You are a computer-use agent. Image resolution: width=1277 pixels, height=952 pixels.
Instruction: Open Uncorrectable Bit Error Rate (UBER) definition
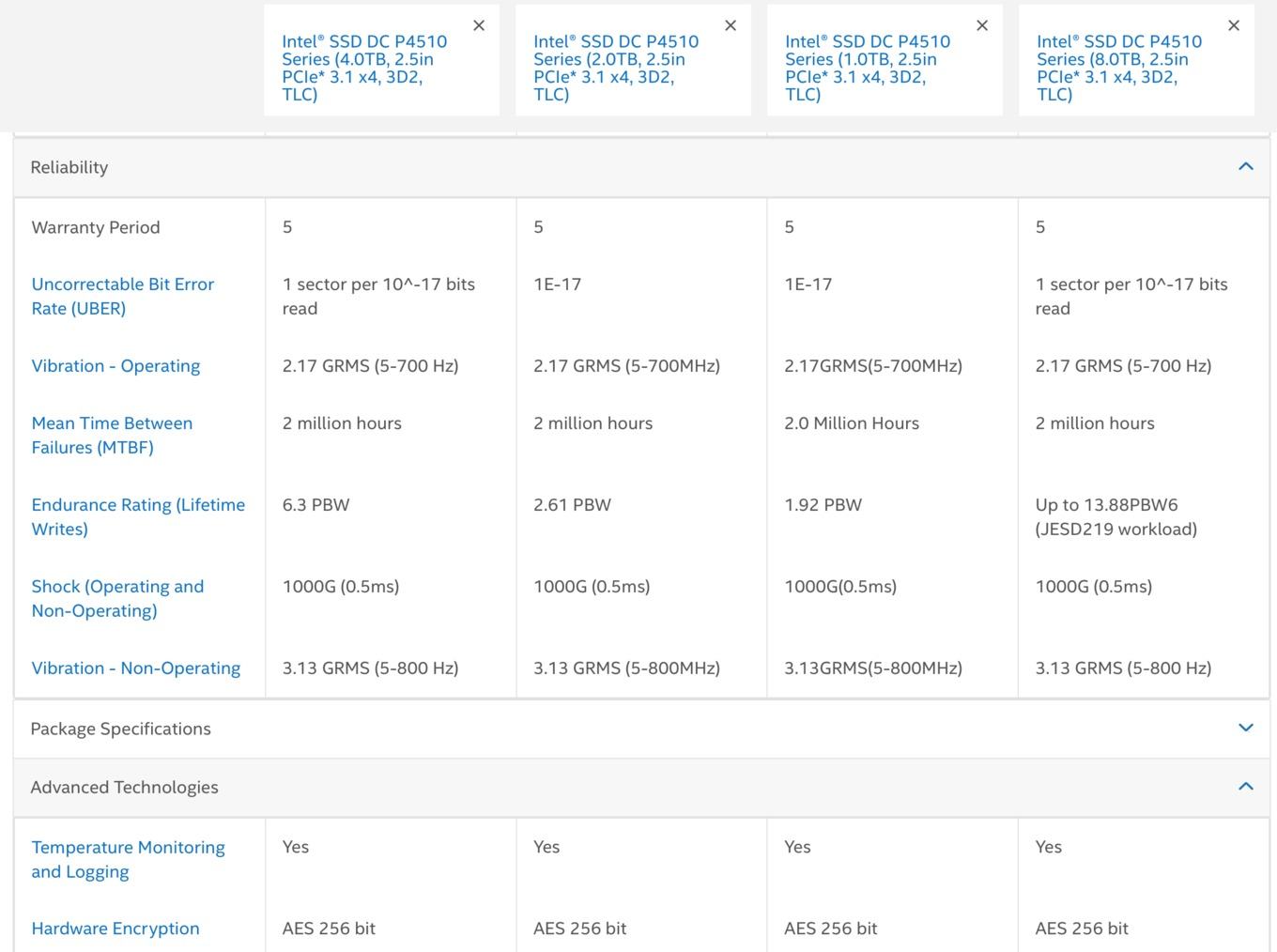pos(123,296)
